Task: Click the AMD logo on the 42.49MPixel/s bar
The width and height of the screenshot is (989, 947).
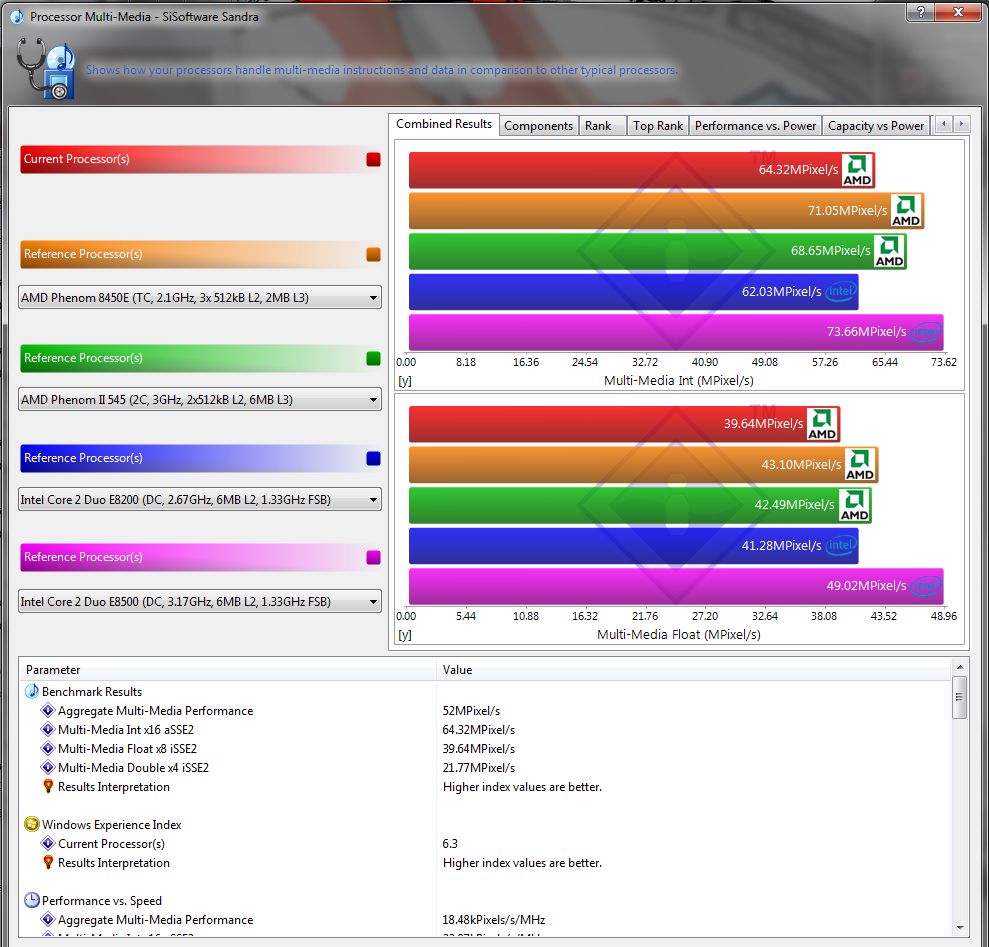Action: point(855,505)
